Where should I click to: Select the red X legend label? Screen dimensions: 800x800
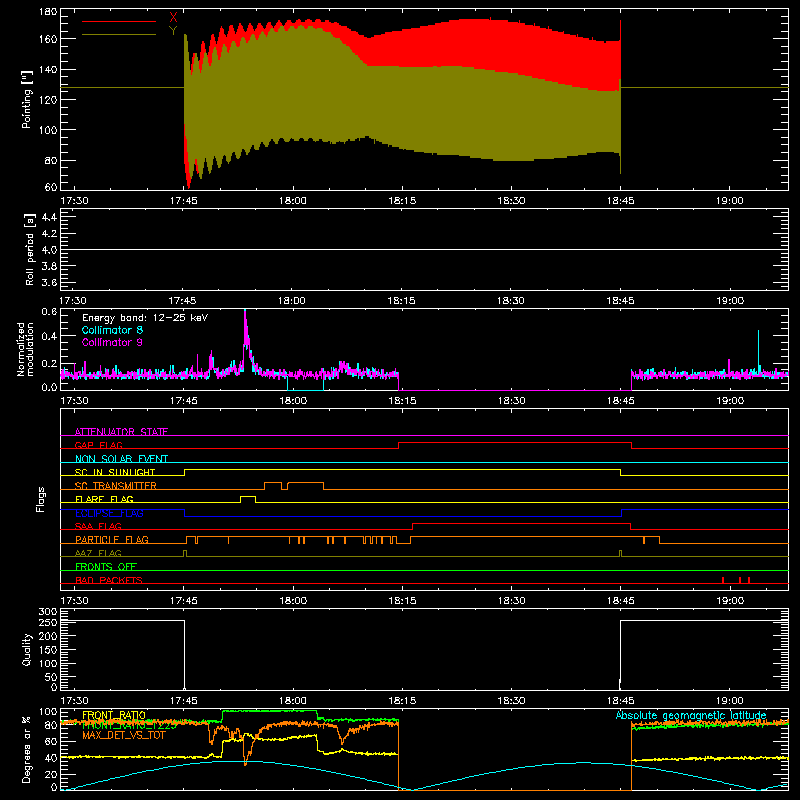[x=173, y=18]
